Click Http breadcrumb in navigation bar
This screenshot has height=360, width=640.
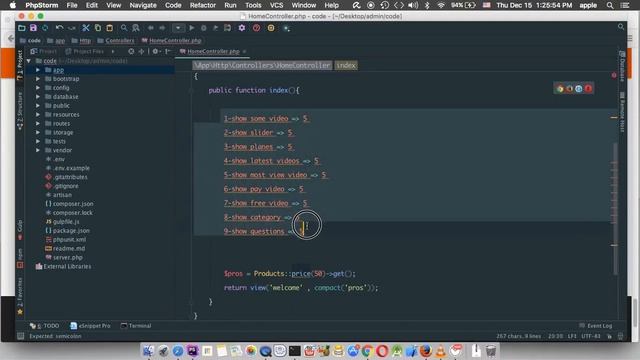(81, 40)
